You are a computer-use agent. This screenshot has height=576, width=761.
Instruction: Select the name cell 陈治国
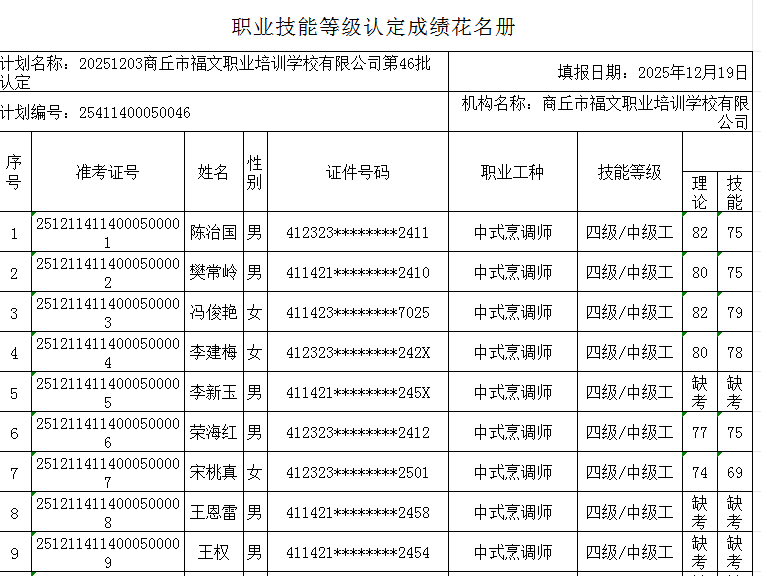coord(214,233)
